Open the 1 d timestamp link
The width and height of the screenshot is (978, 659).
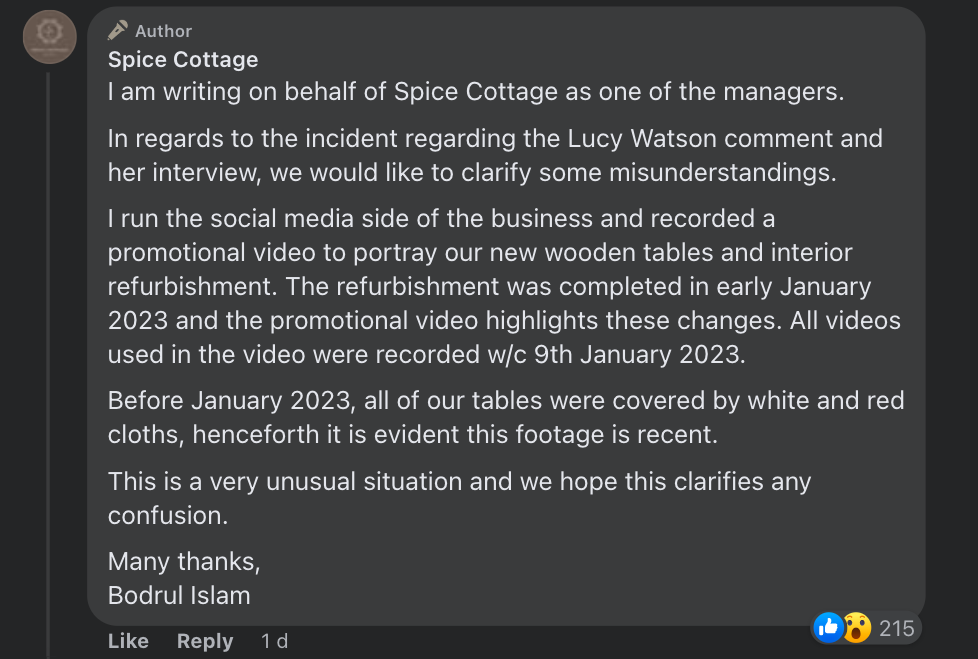[274, 641]
